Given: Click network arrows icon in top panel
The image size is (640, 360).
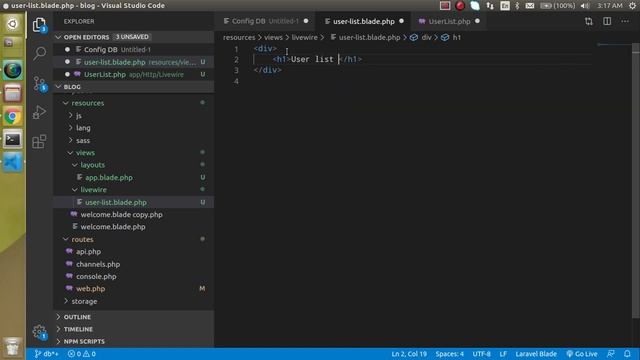Looking at the screenshot, I should pyautogui.click(x=490, y=6).
